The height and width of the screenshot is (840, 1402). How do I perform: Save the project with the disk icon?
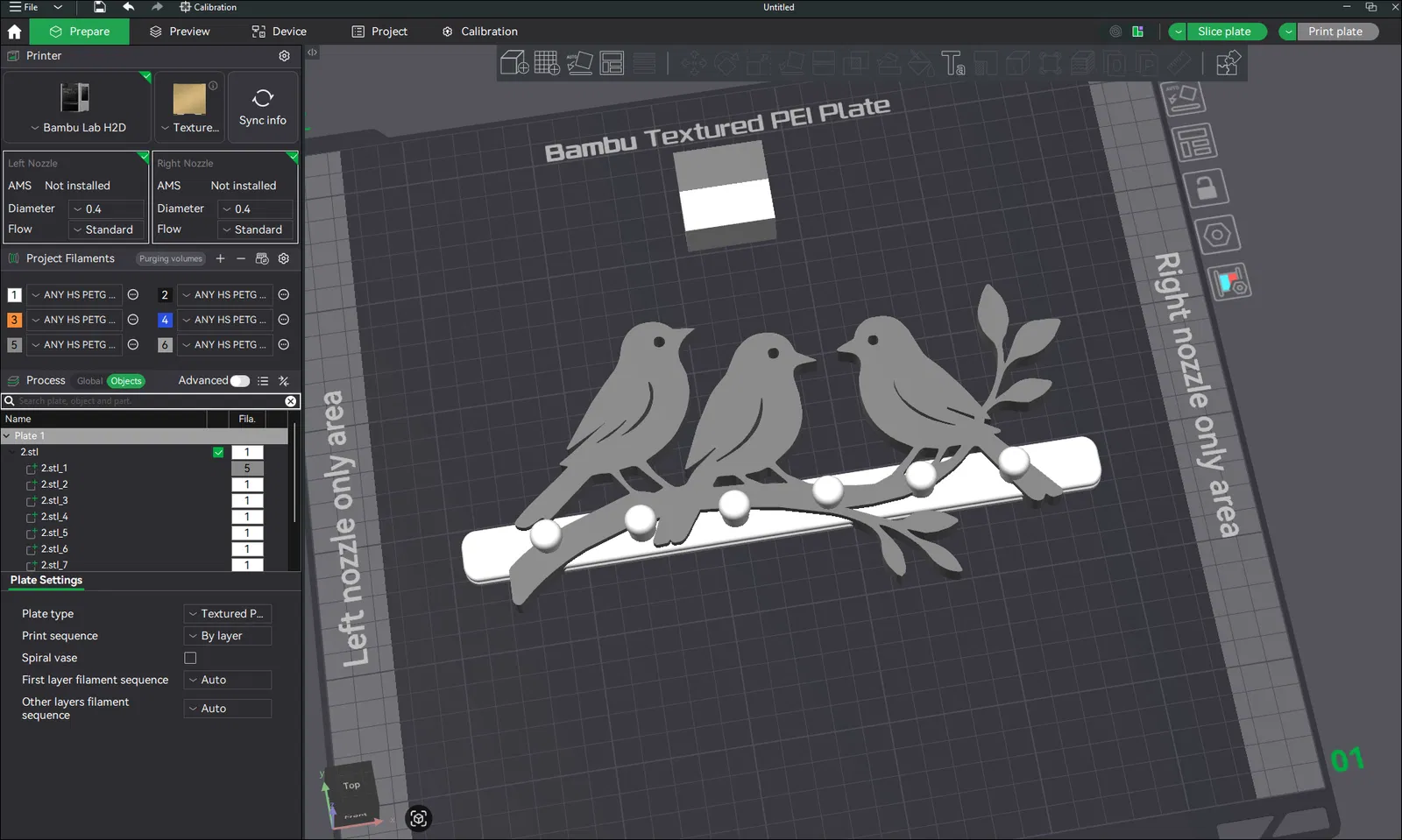[x=100, y=7]
